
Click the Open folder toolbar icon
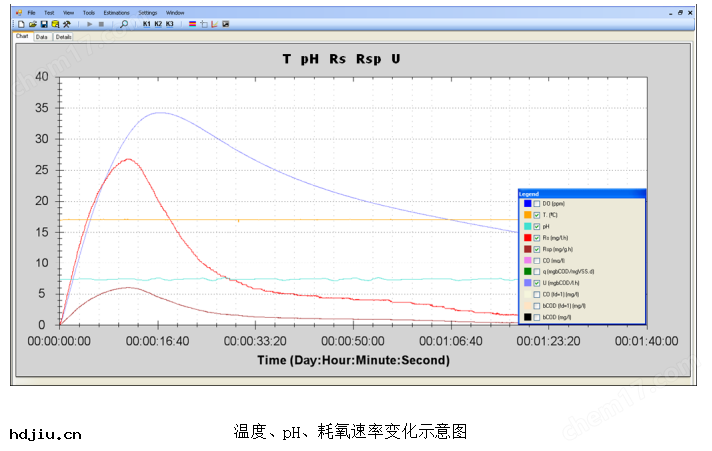pyautogui.click(x=33, y=23)
